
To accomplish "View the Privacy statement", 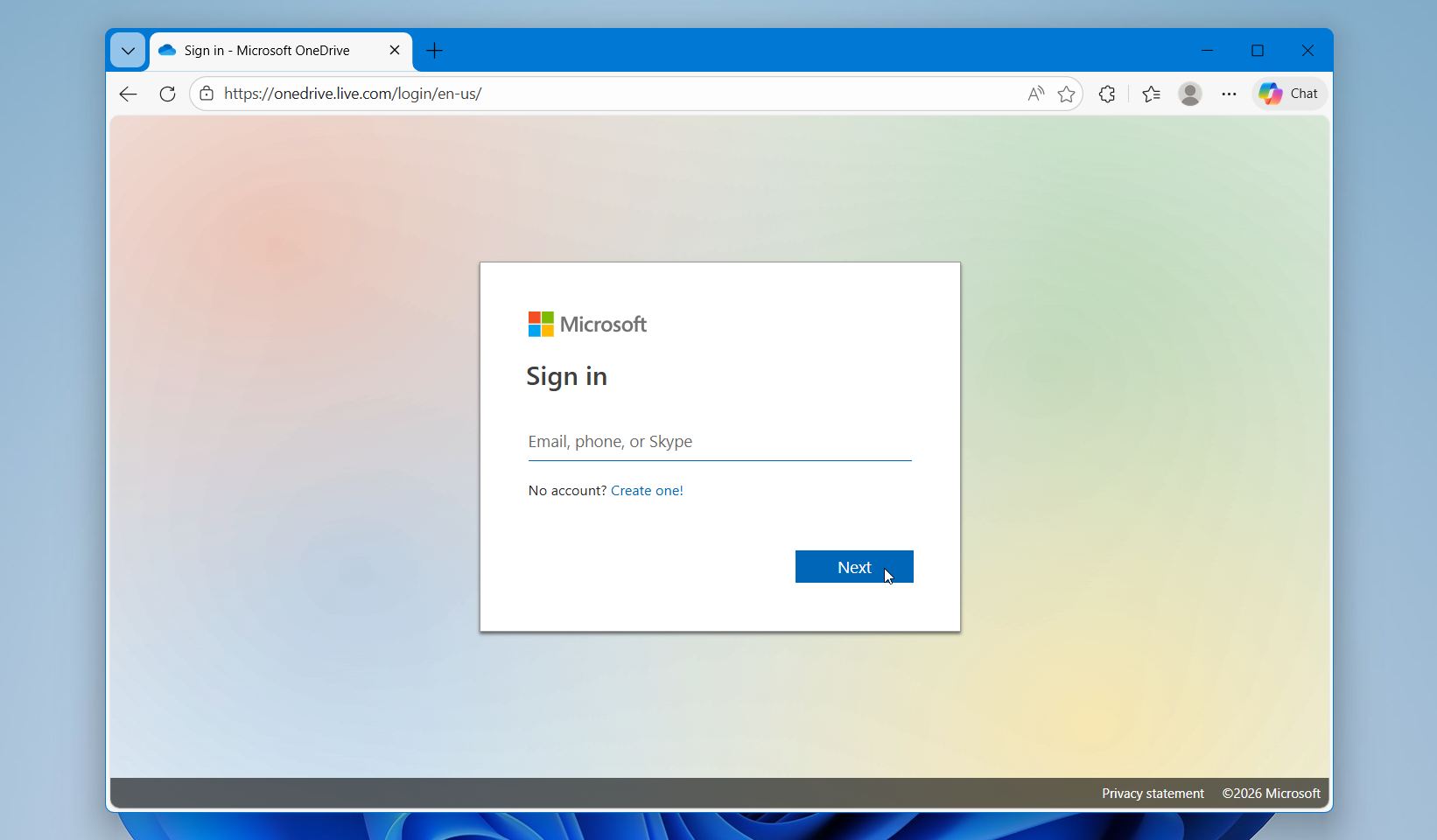I will (x=1152, y=793).
